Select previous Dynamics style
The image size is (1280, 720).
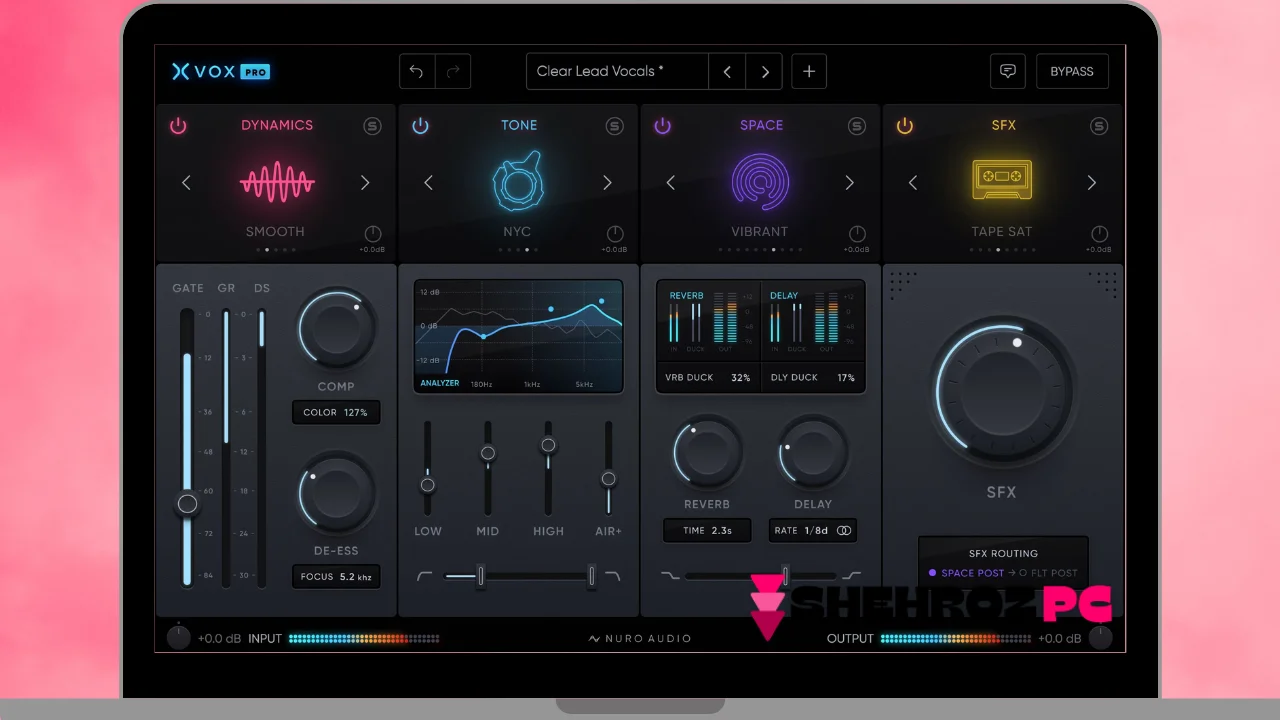click(186, 182)
